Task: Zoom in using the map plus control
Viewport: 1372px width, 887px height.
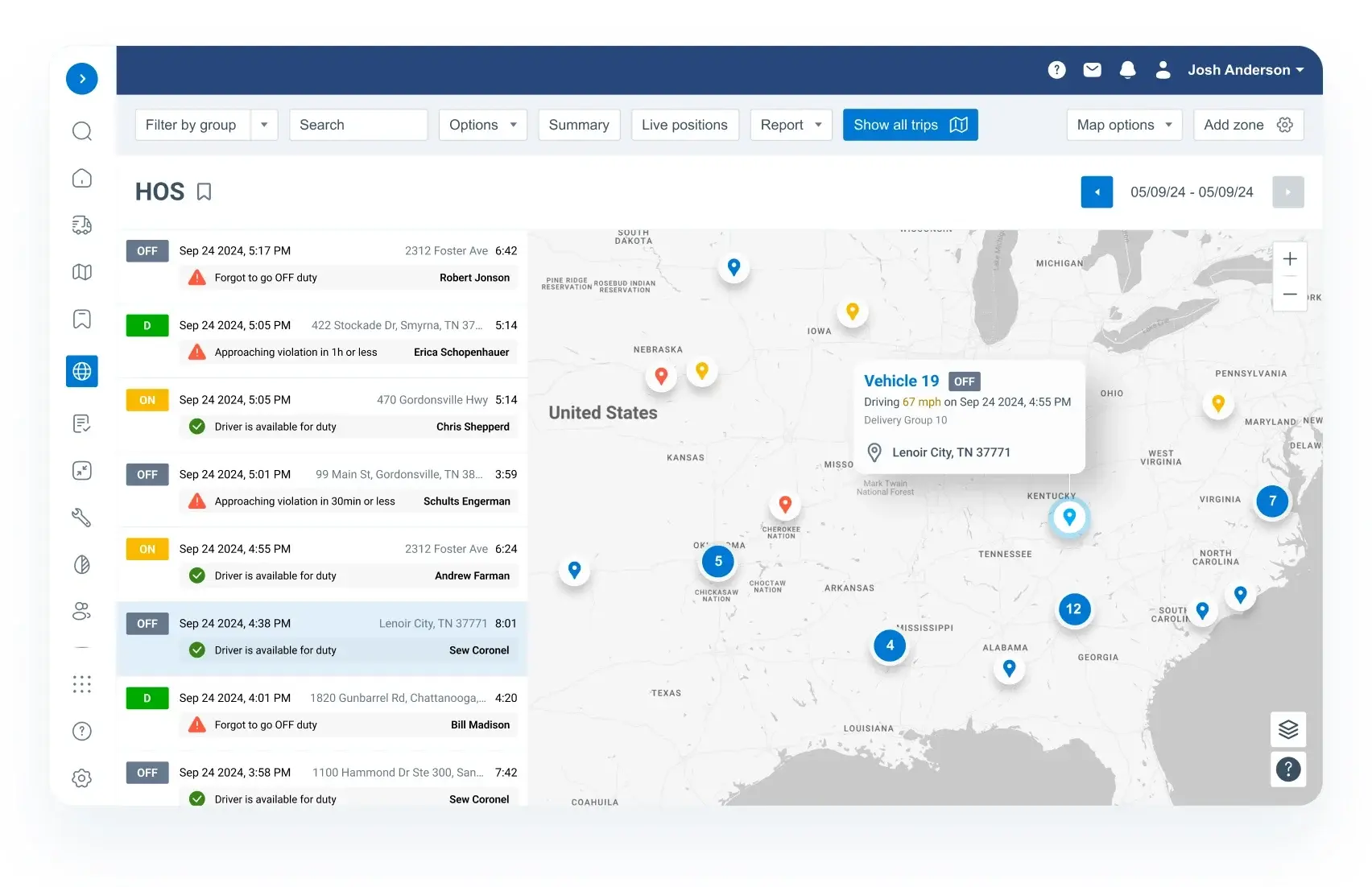Action: (1289, 258)
